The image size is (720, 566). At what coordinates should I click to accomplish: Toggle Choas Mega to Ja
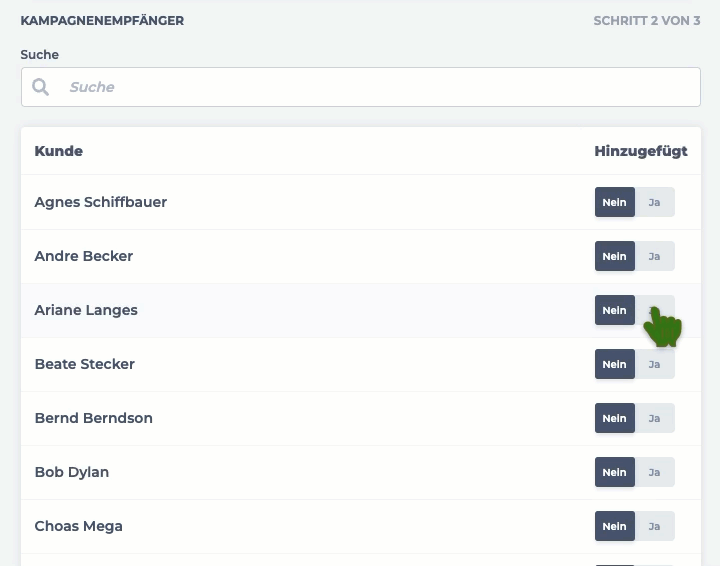tap(655, 526)
